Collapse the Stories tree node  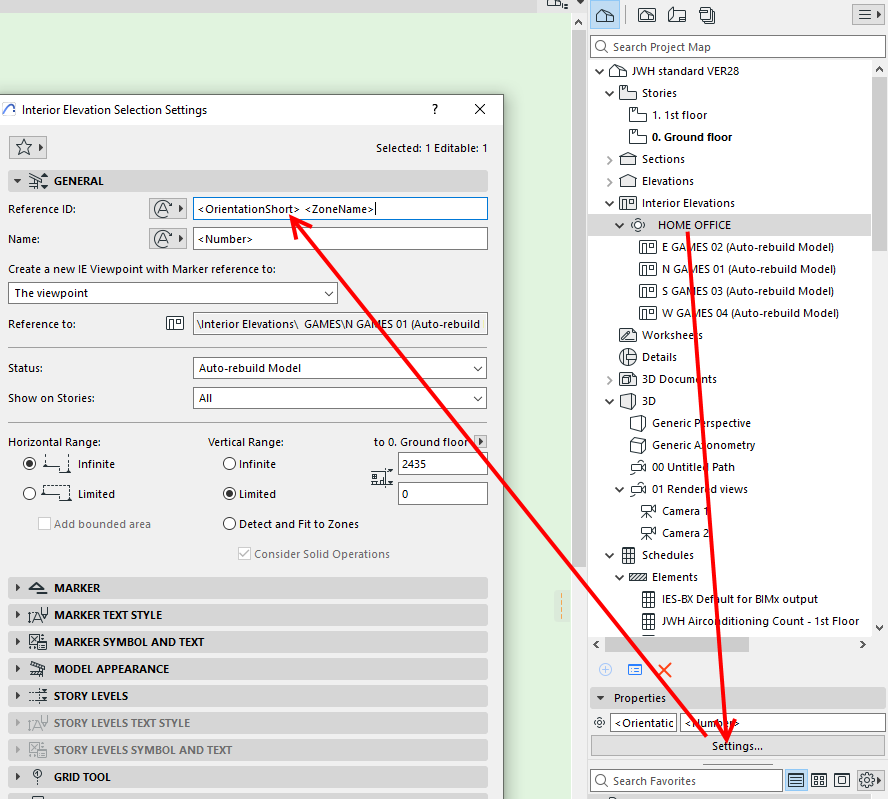pyautogui.click(x=609, y=93)
